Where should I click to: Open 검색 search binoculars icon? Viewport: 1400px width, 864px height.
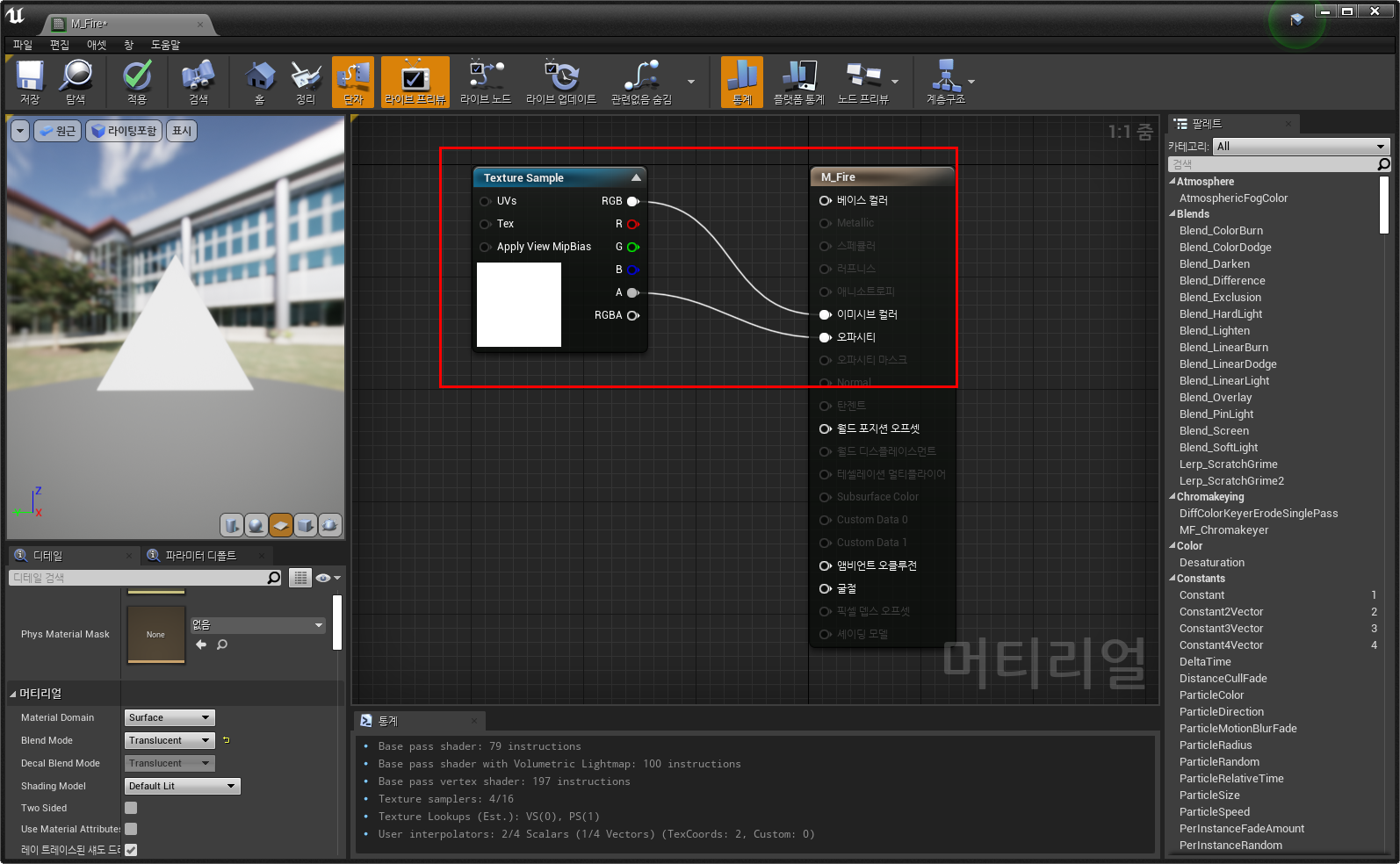point(198,76)
